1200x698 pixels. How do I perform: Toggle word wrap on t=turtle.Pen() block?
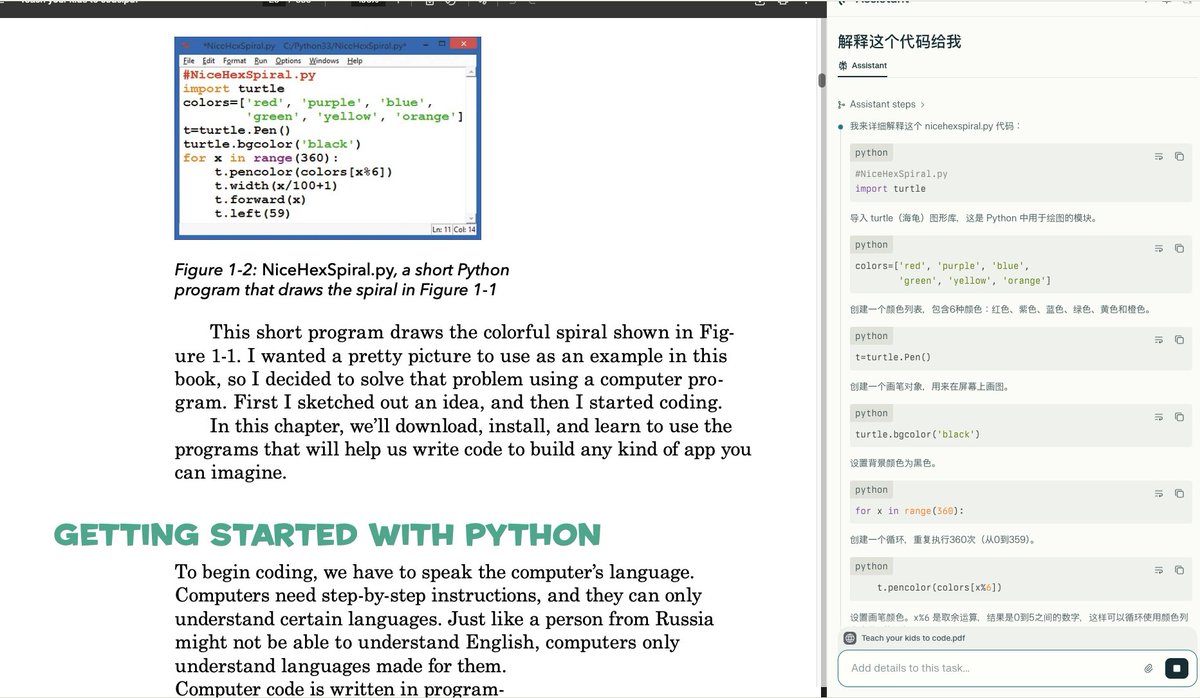1159,340
